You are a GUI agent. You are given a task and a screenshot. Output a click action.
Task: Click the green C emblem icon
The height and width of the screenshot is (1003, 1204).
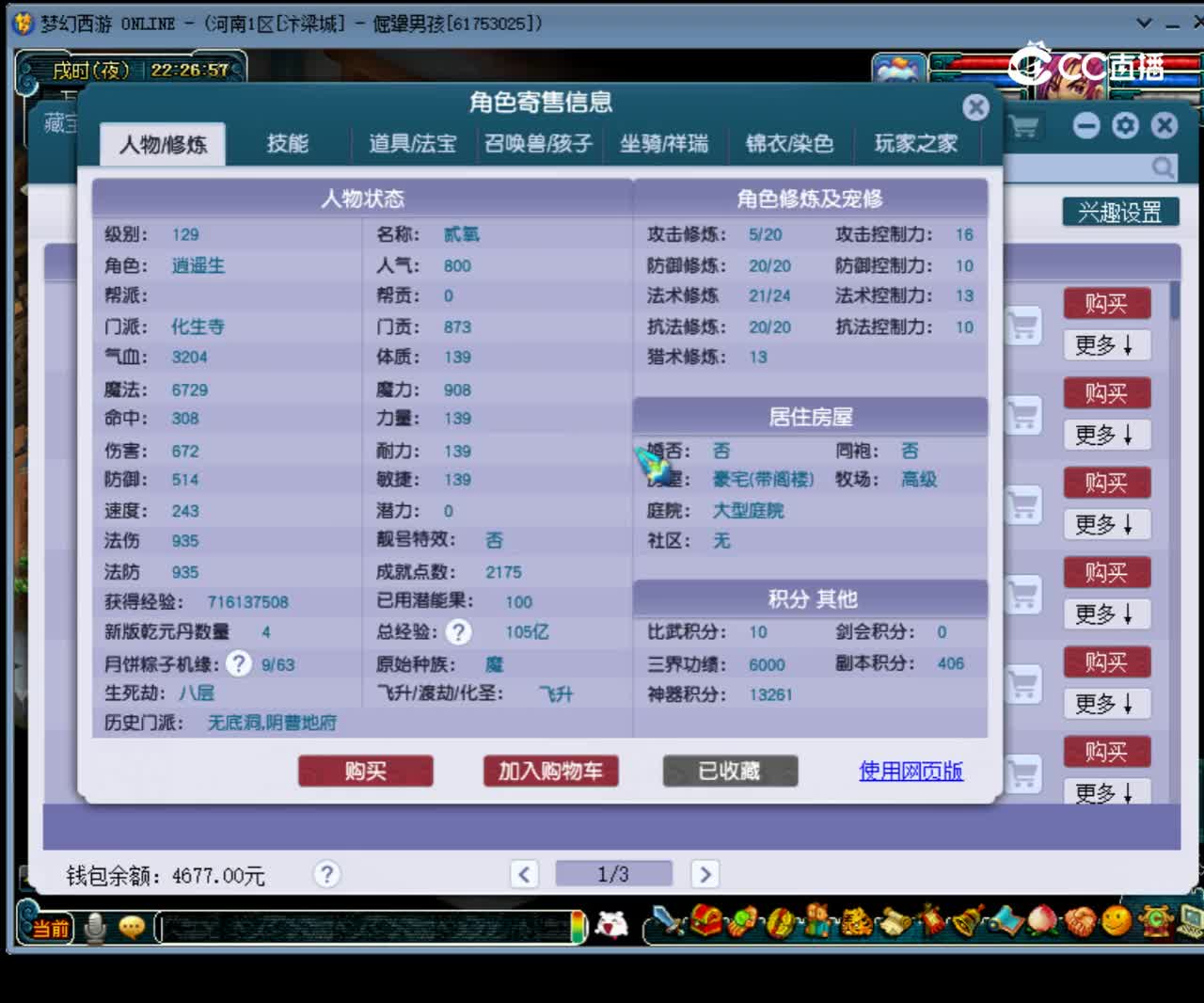click(x=1156, y=920)
